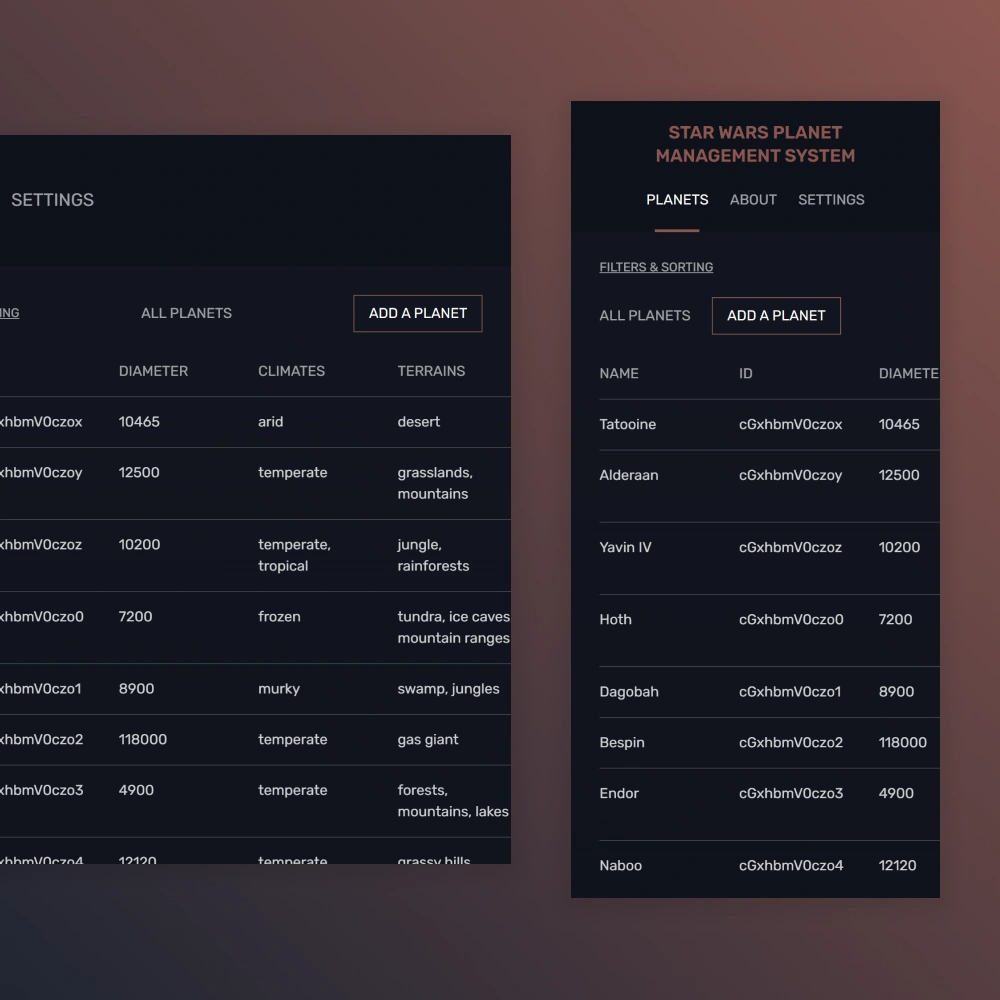Screen dimensions: 1000x1000
Task: Click diameter 118000 in the left window
Action: coord(143,739)
